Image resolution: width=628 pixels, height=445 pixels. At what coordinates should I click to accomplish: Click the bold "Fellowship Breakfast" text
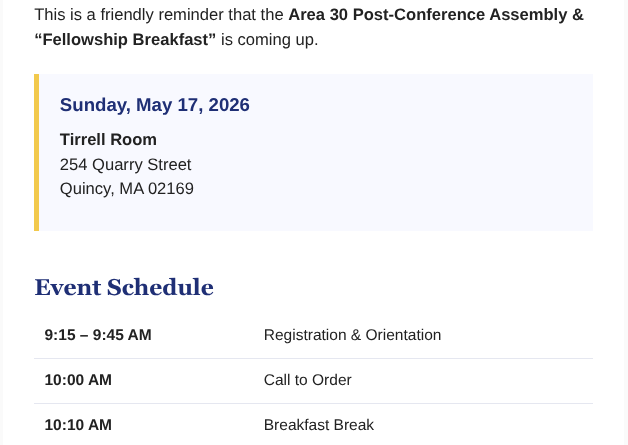(125, 40)
